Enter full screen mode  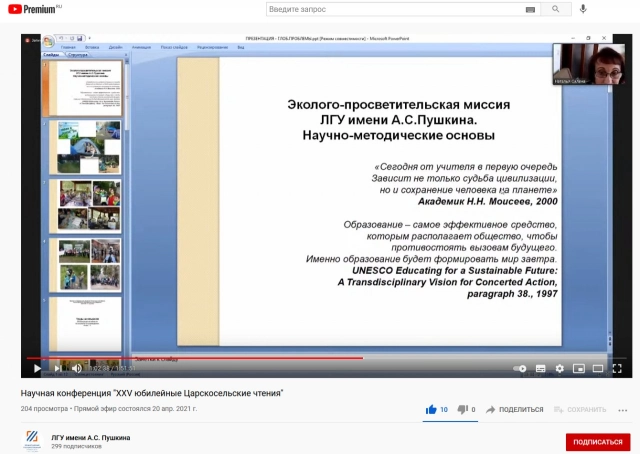click(x=616, y=368)
